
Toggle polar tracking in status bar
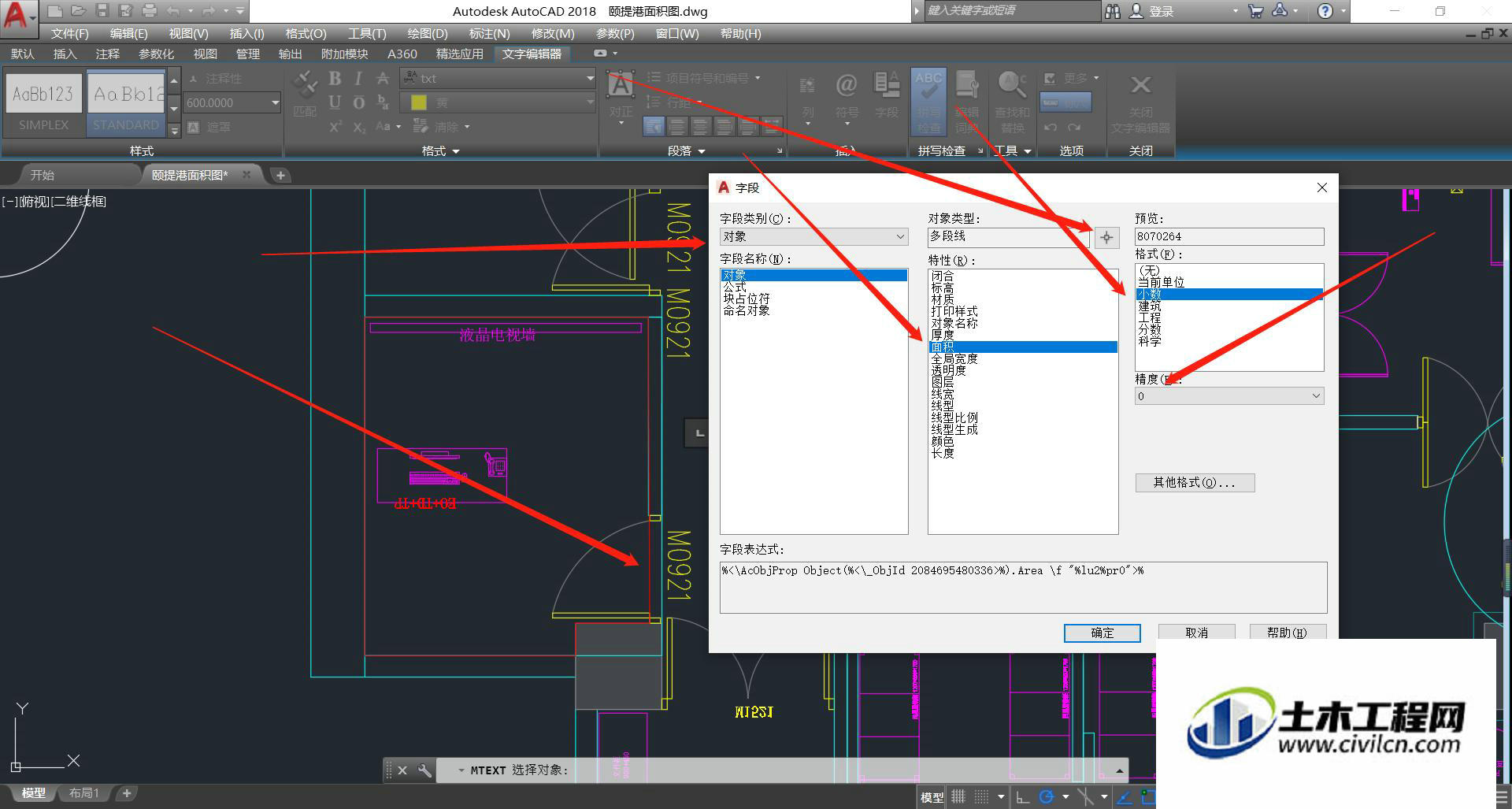pyautogui.click(x=1046, y=796)
